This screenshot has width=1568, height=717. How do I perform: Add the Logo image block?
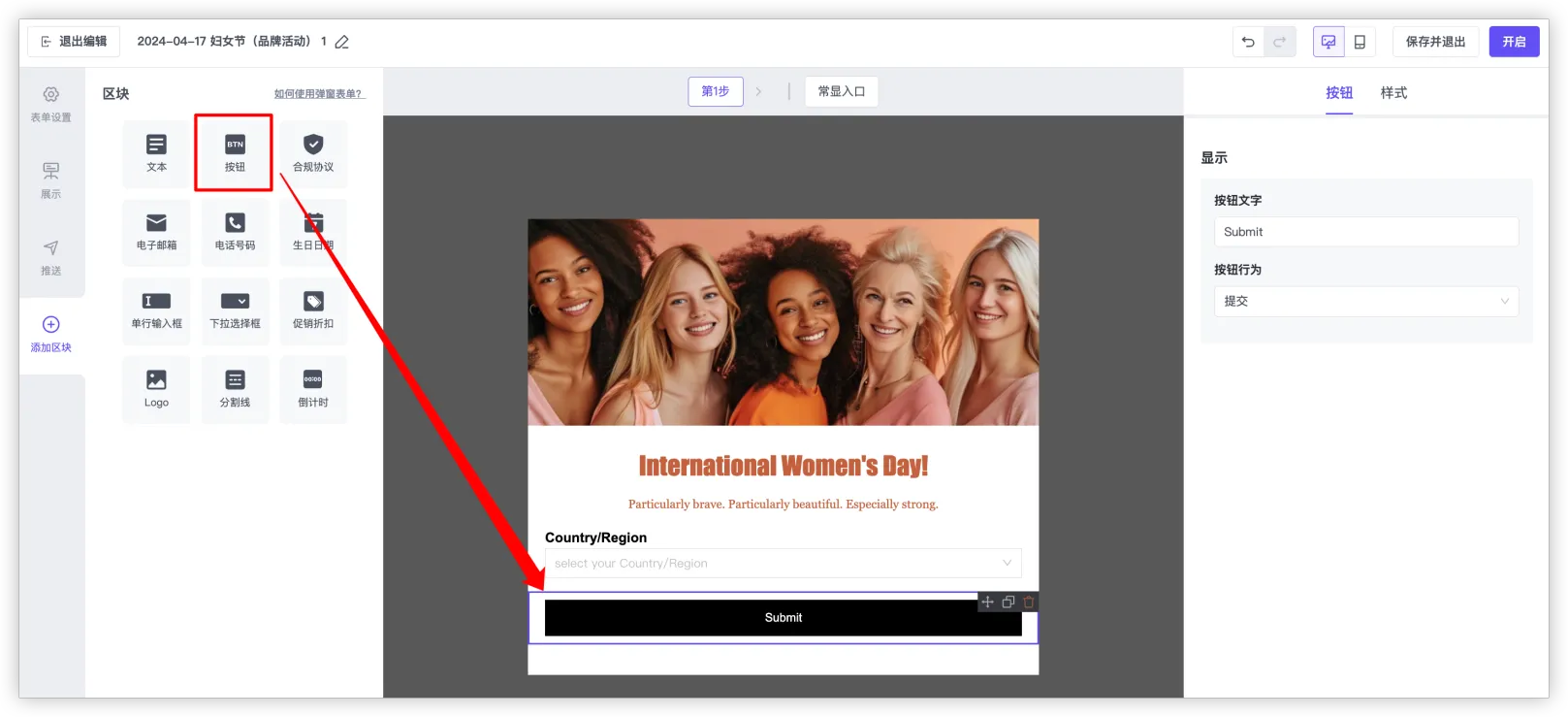pyautogui.click(x=156, y=389)
